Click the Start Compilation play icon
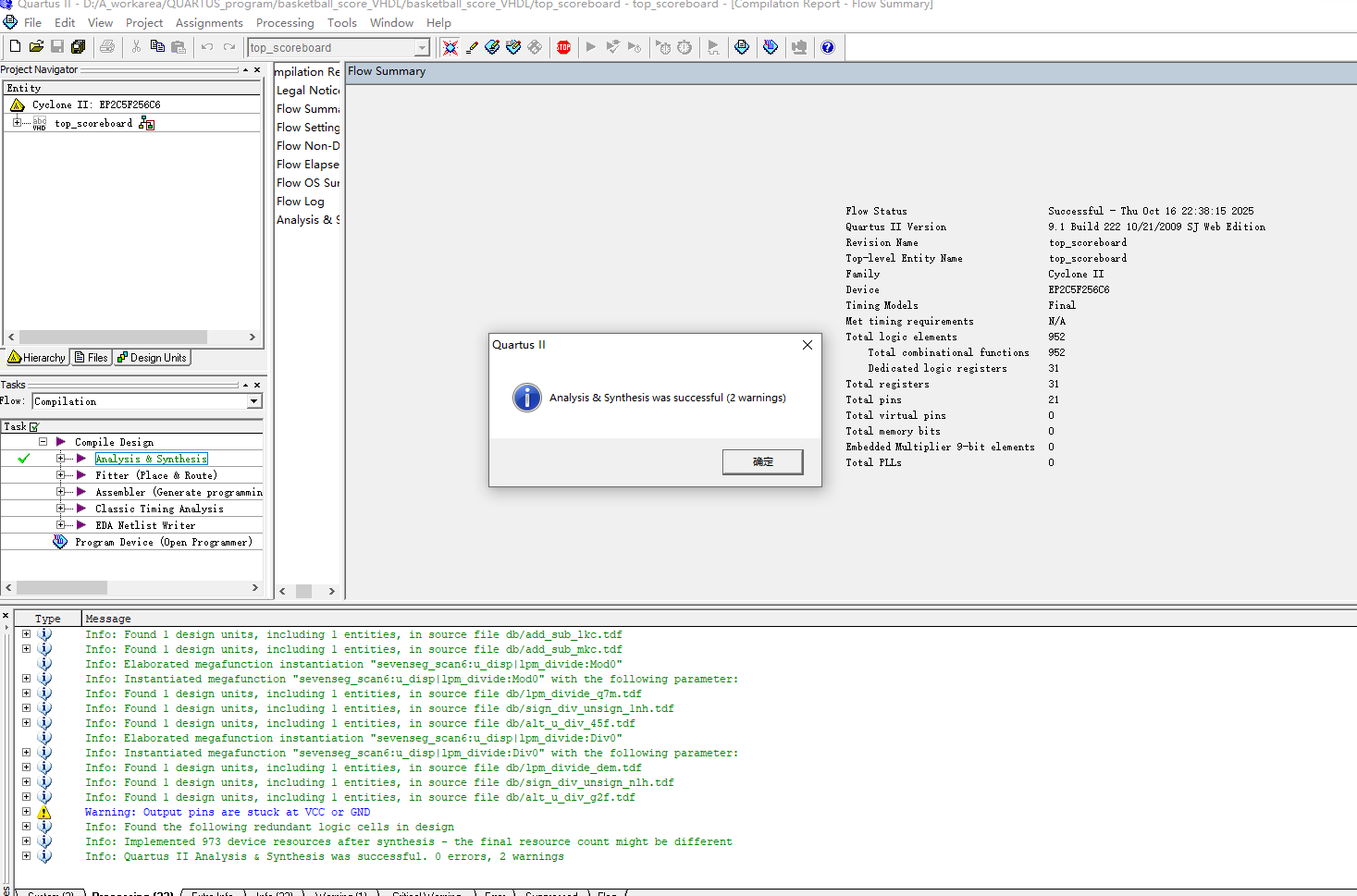This screenshot has width=1357, height=896. (591, 47)
